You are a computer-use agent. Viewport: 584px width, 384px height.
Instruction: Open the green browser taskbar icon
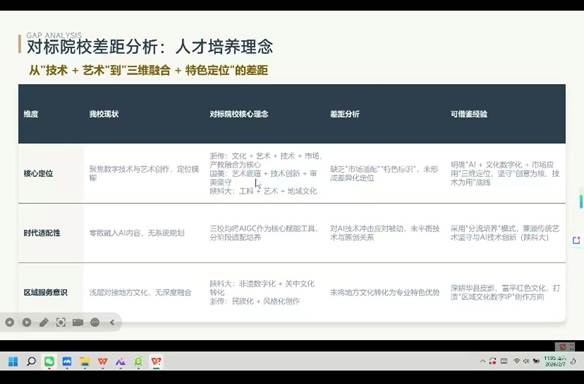pyautogui.click(x=138, y=361)
